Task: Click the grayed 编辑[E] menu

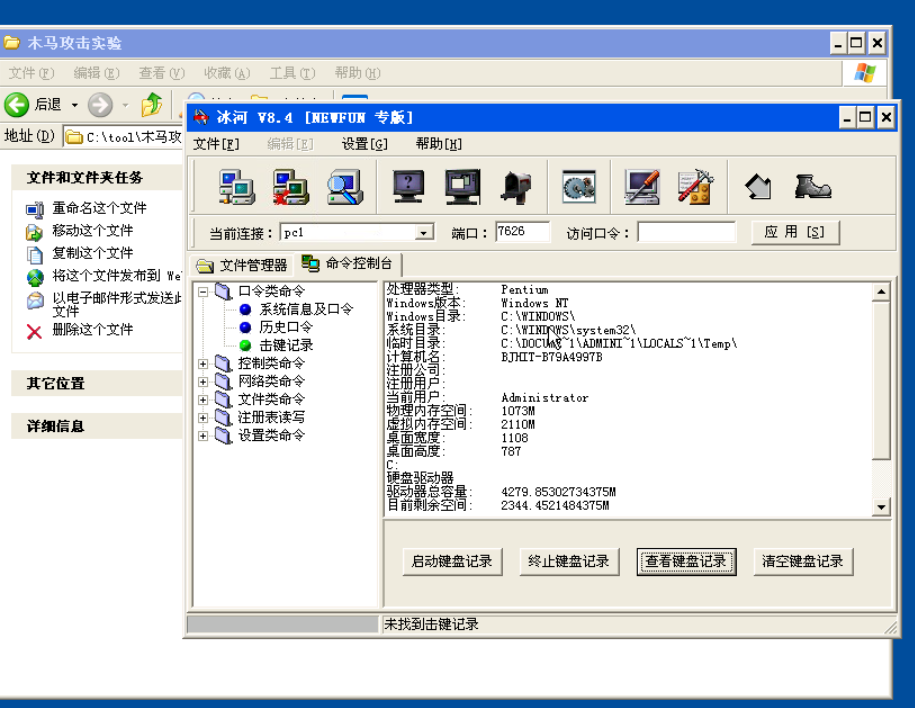Action: (x=290, y=144)
